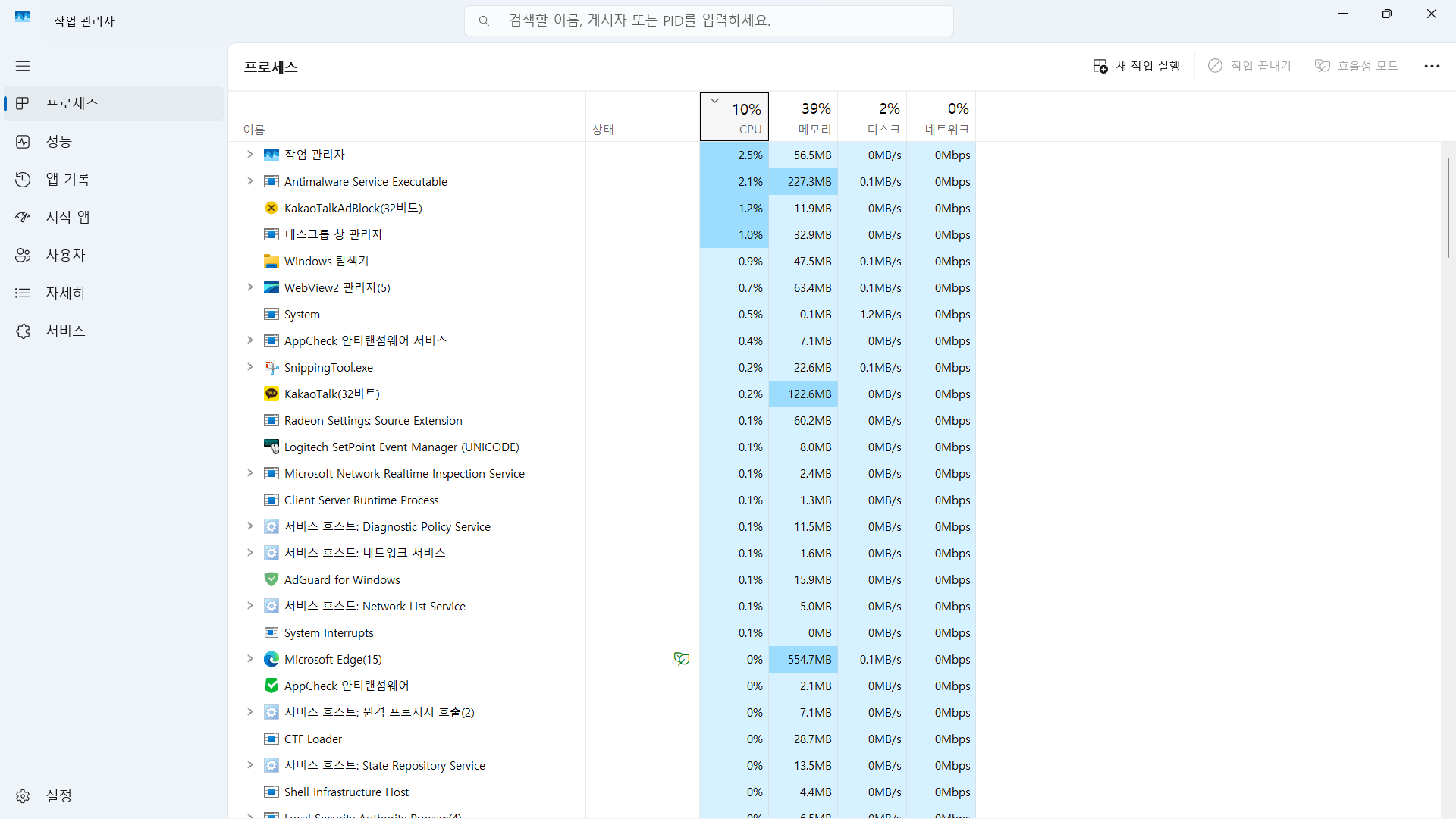The height and width of the screenshot is (819, 1456).
Task: Expand Microsoft Network Realtime Inspection Service
Action: [249, 473]
